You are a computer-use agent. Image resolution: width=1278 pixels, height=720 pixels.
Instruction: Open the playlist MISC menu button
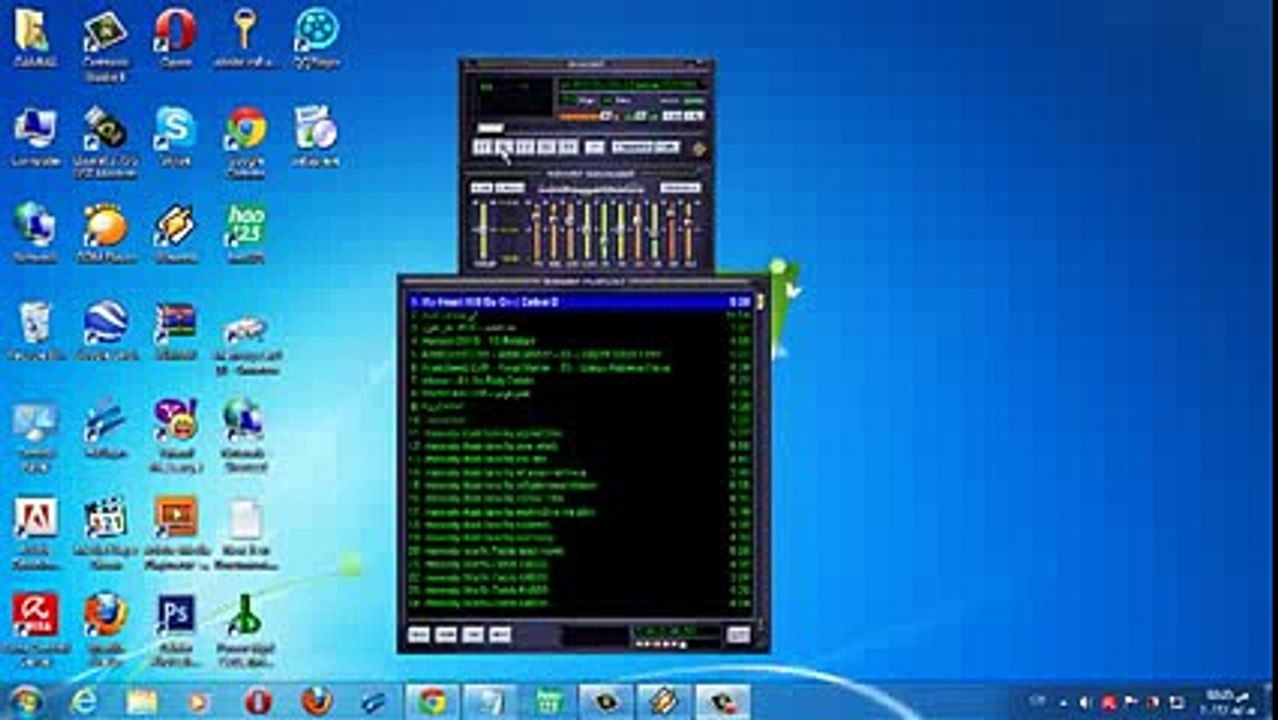[x=500, y=634]
